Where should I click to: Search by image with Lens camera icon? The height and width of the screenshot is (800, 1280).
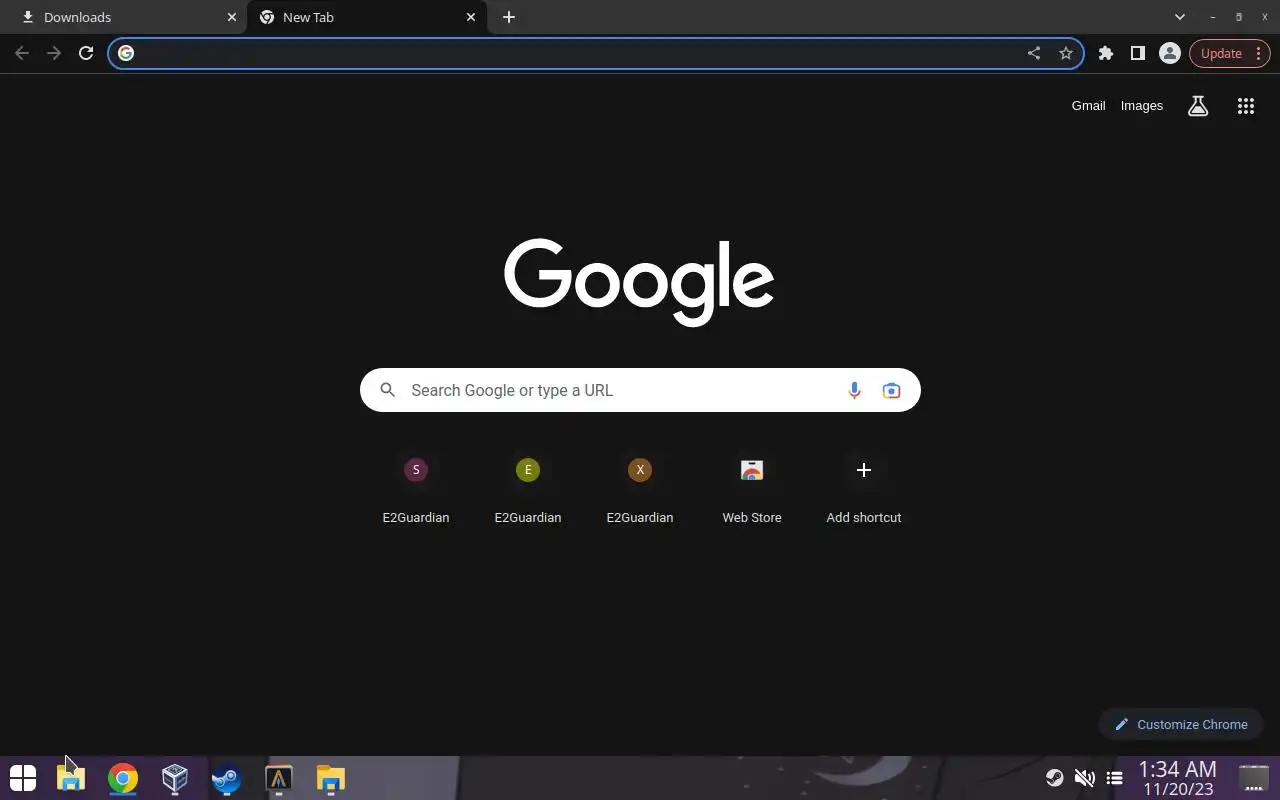[891, 390]
